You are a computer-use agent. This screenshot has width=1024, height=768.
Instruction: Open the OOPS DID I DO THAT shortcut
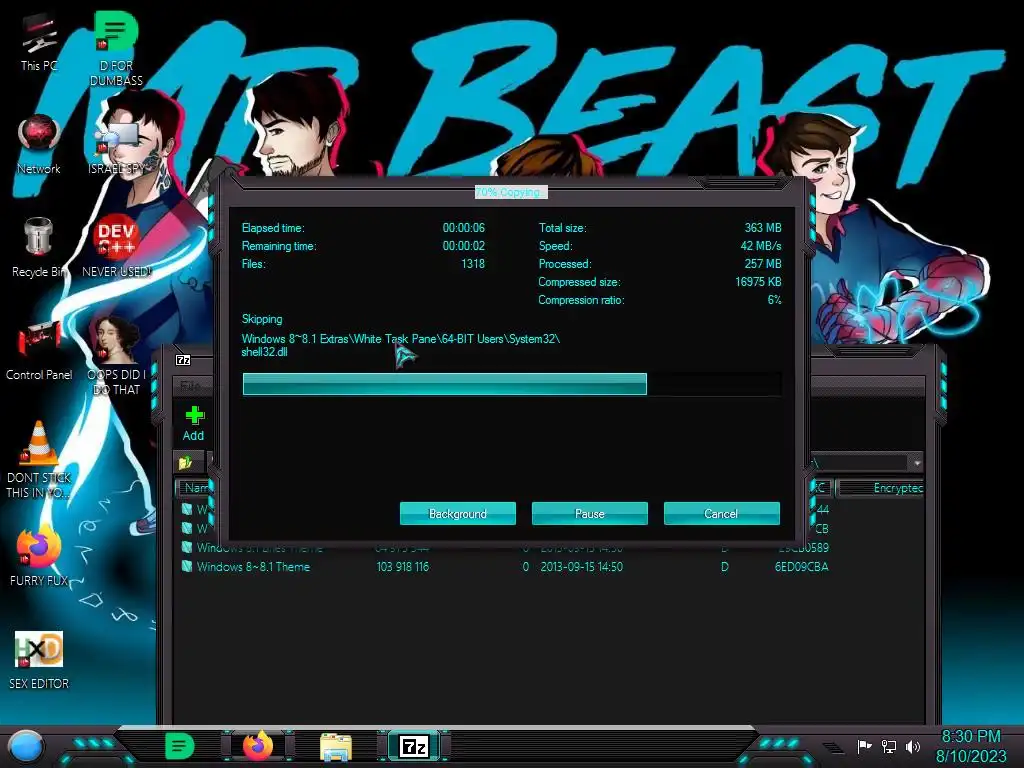[116, 356]
